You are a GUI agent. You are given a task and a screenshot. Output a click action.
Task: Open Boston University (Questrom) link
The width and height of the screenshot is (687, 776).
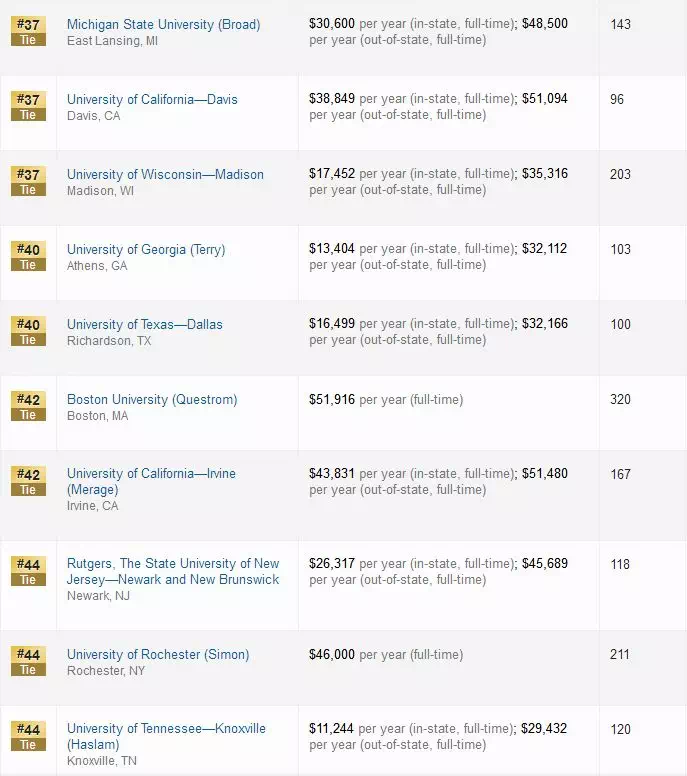click(152, 399)
